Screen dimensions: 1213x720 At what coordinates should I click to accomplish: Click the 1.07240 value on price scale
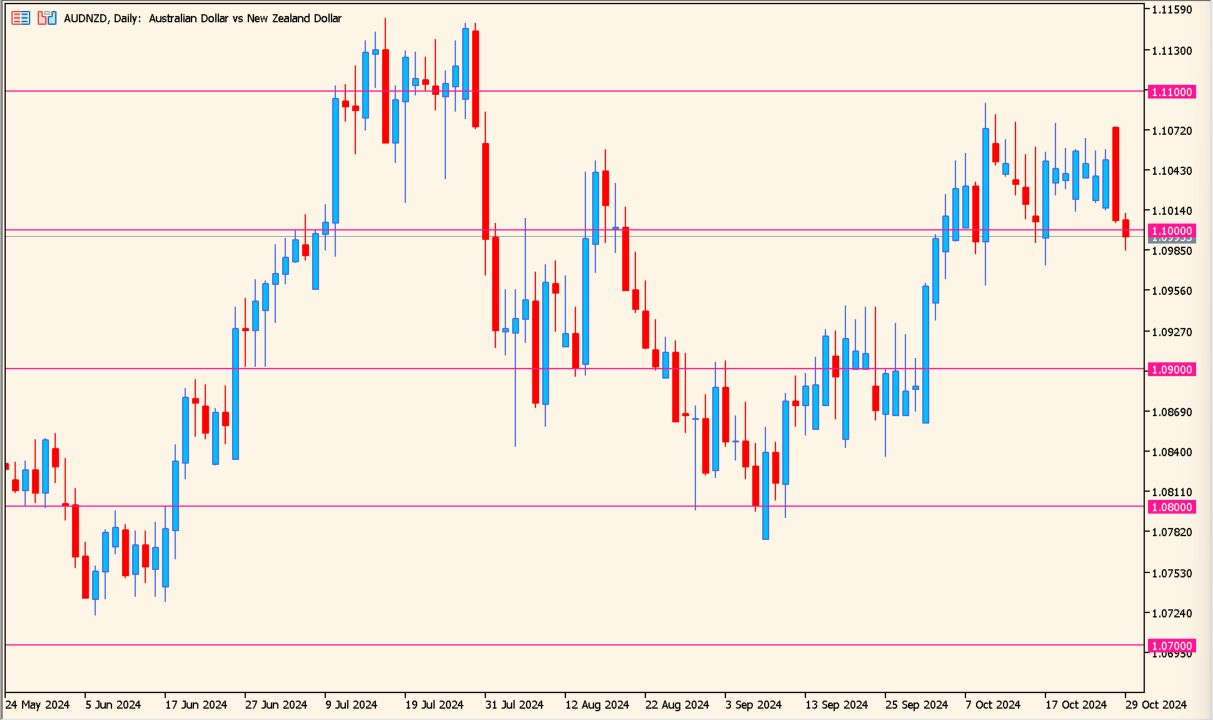click(1171, 613)
